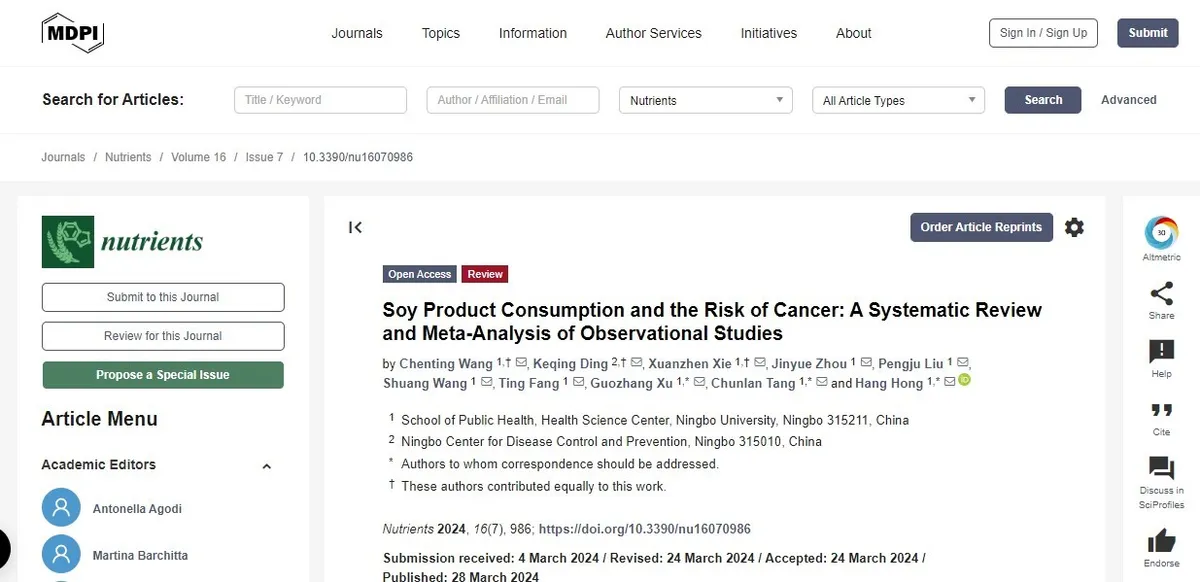The image size is (1200, 582).
Task: Expand the All Article Types dropdown
Action: click(898, 100)
